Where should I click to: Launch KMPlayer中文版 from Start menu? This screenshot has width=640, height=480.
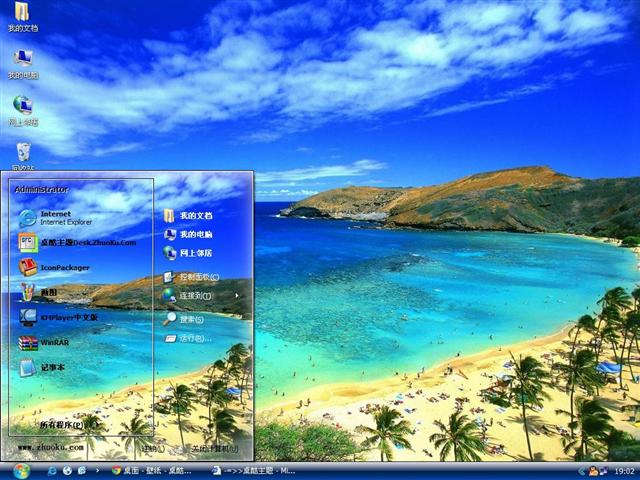tap(58, 317)
